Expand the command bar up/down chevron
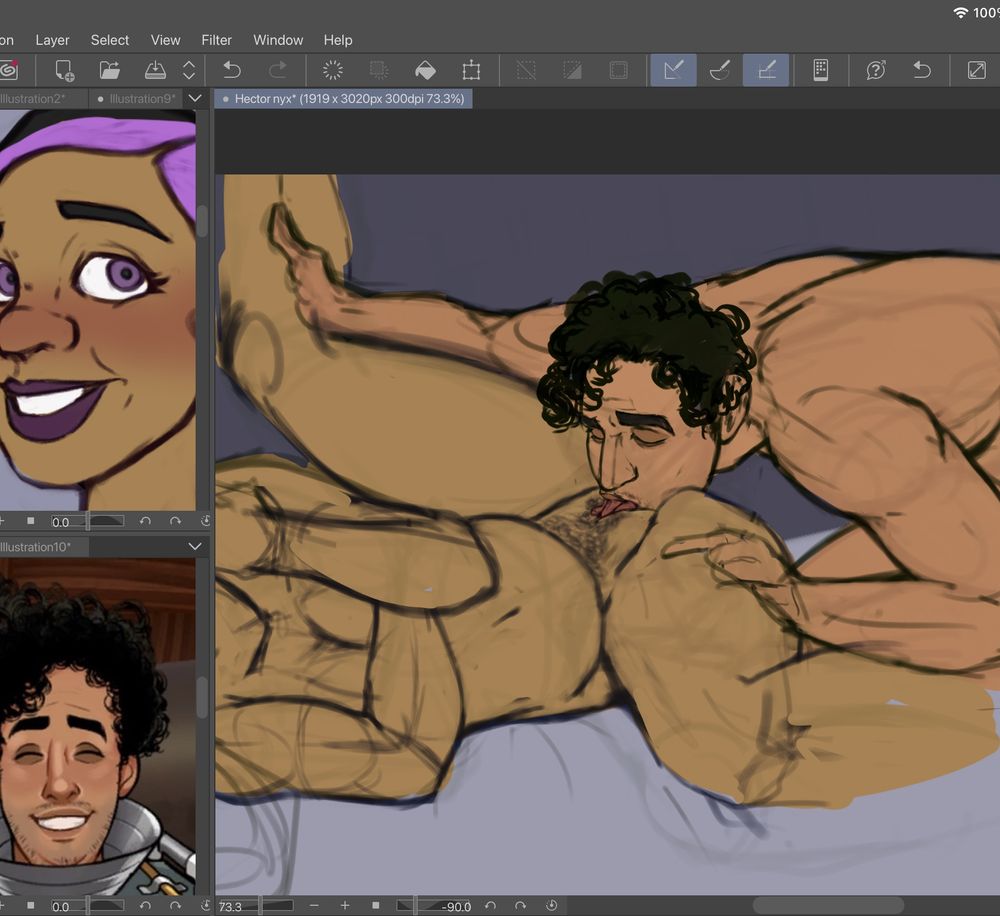This screenshot has width=1000, height=916. [189, 70]
